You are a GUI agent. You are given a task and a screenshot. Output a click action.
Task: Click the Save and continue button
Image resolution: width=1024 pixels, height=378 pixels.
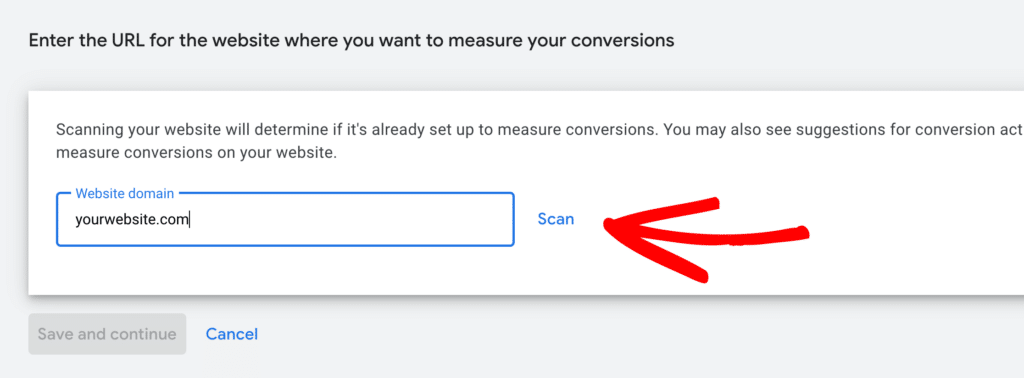107,334
